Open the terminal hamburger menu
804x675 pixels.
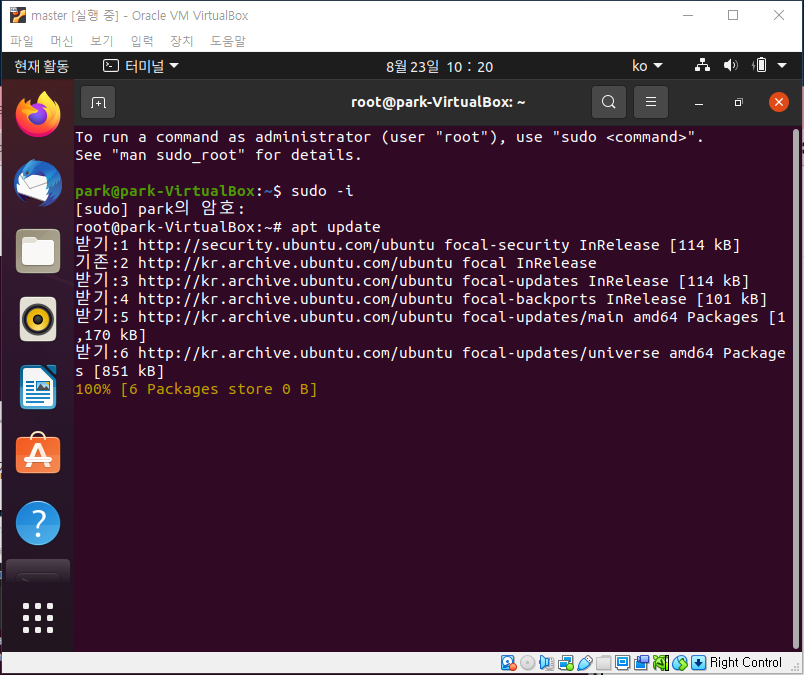tap(651, 102)
